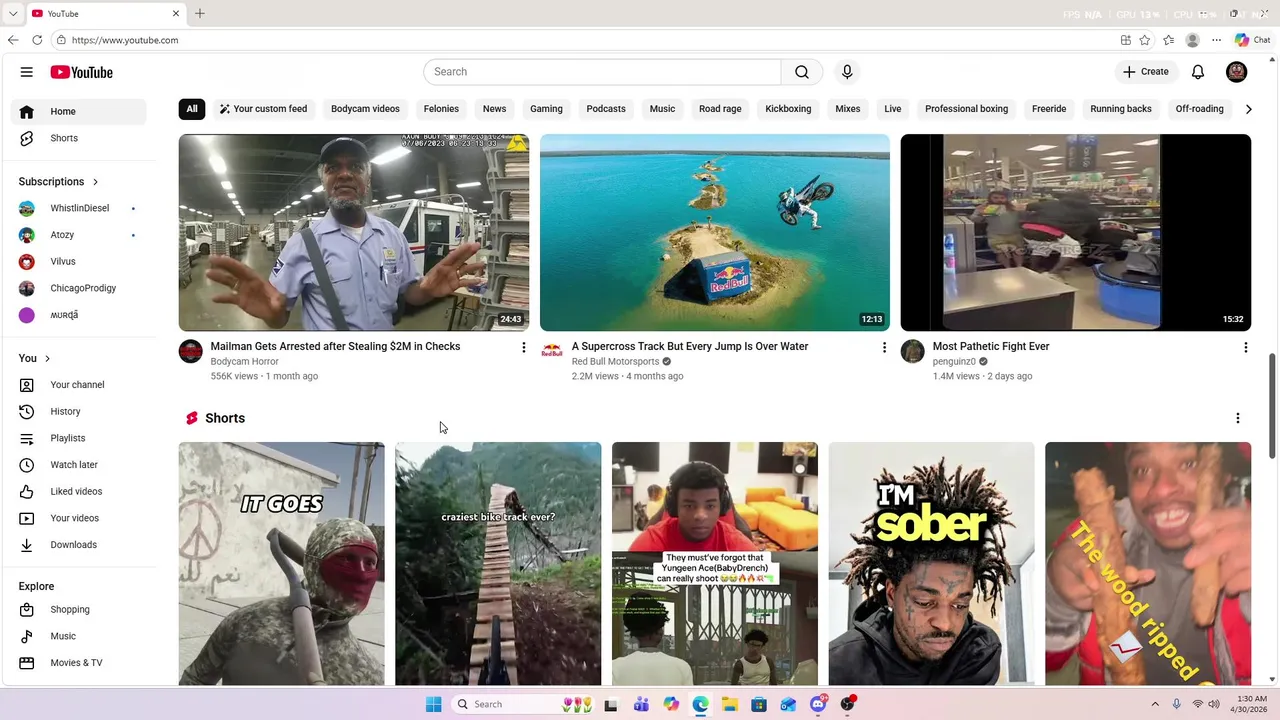Open options menu for Supercross video
Image resolution: width=1280 pixels, height=720 pixels.
point(884,347)
